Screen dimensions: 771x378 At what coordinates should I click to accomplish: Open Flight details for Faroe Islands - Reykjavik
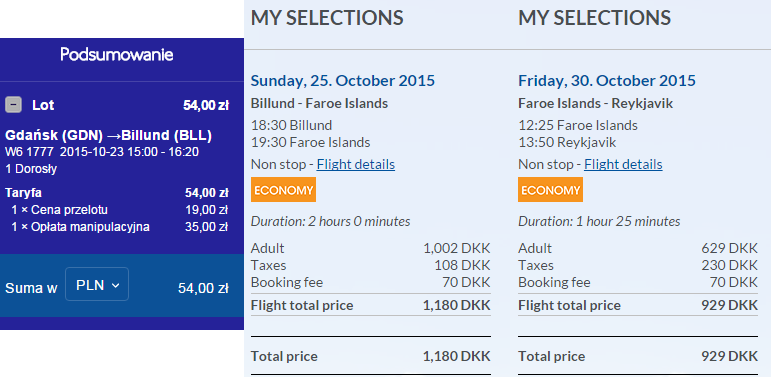pos(623,164)
